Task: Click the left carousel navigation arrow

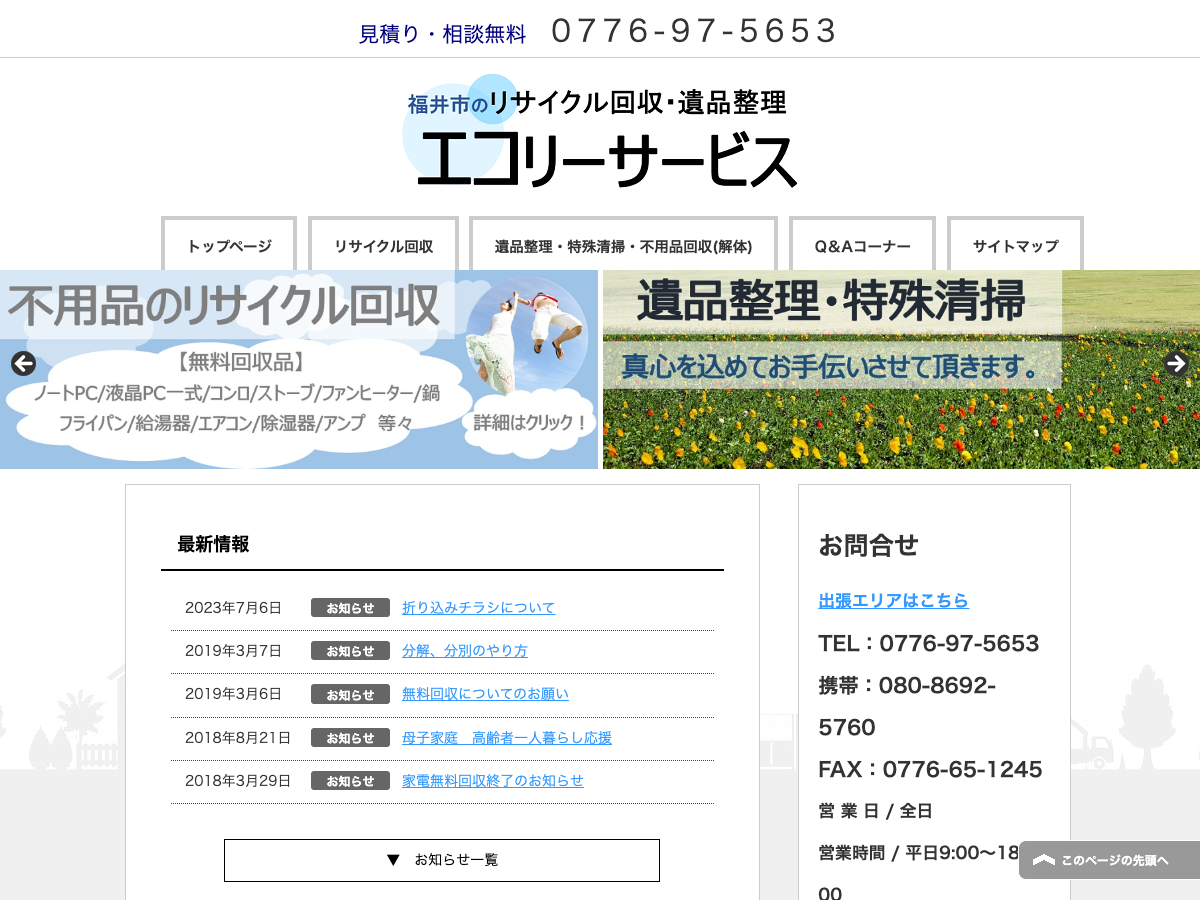Action: point(23,364)
